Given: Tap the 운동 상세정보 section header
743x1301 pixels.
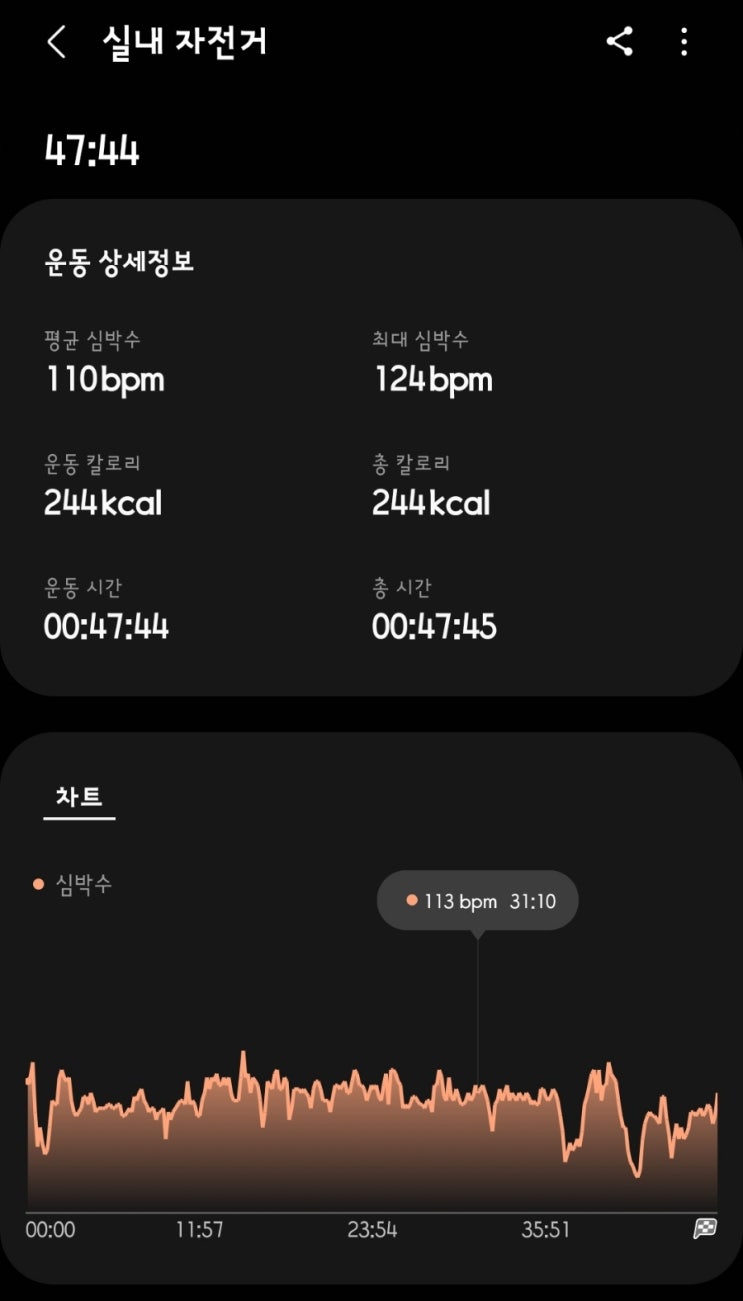Looking at the screenshot, I should point(119,262).
